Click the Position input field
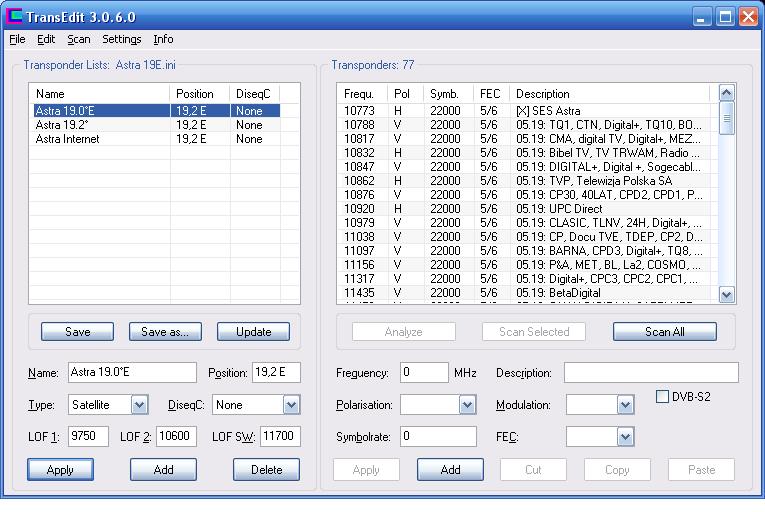Viewport: 765px width, 512px height. (x=276, y=372)
